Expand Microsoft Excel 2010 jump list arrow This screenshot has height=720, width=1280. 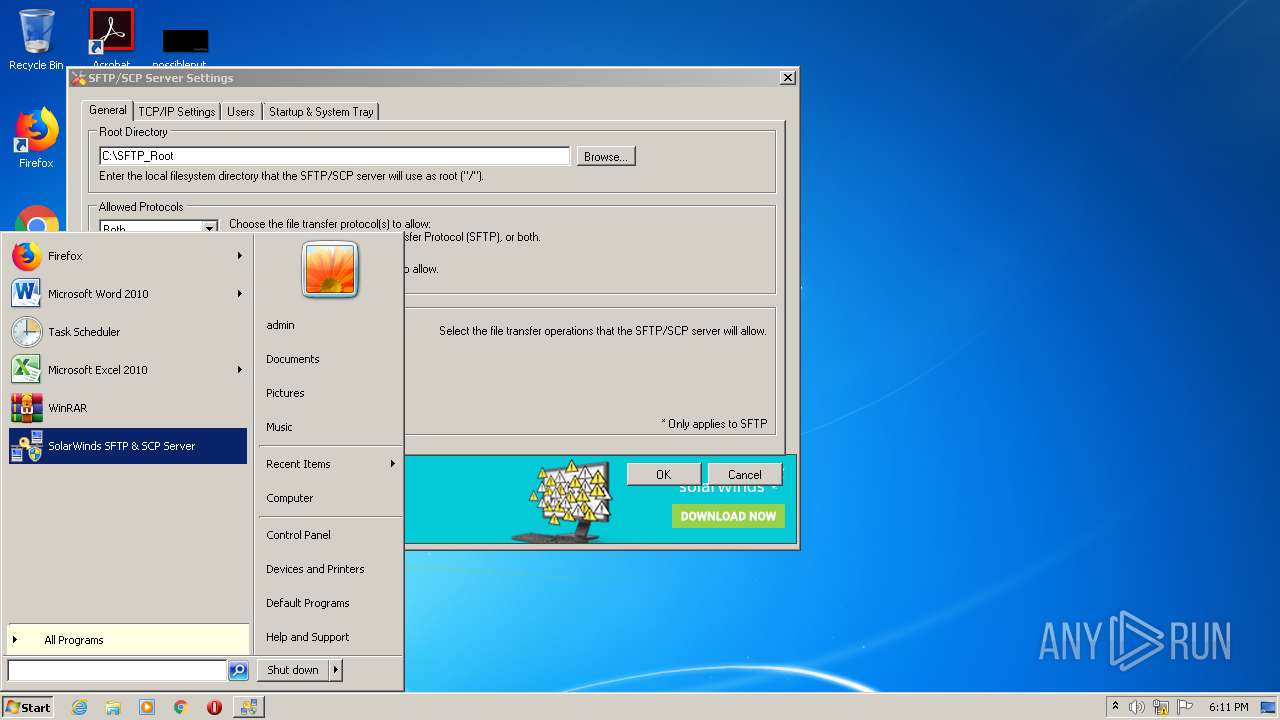click(239, 370)
